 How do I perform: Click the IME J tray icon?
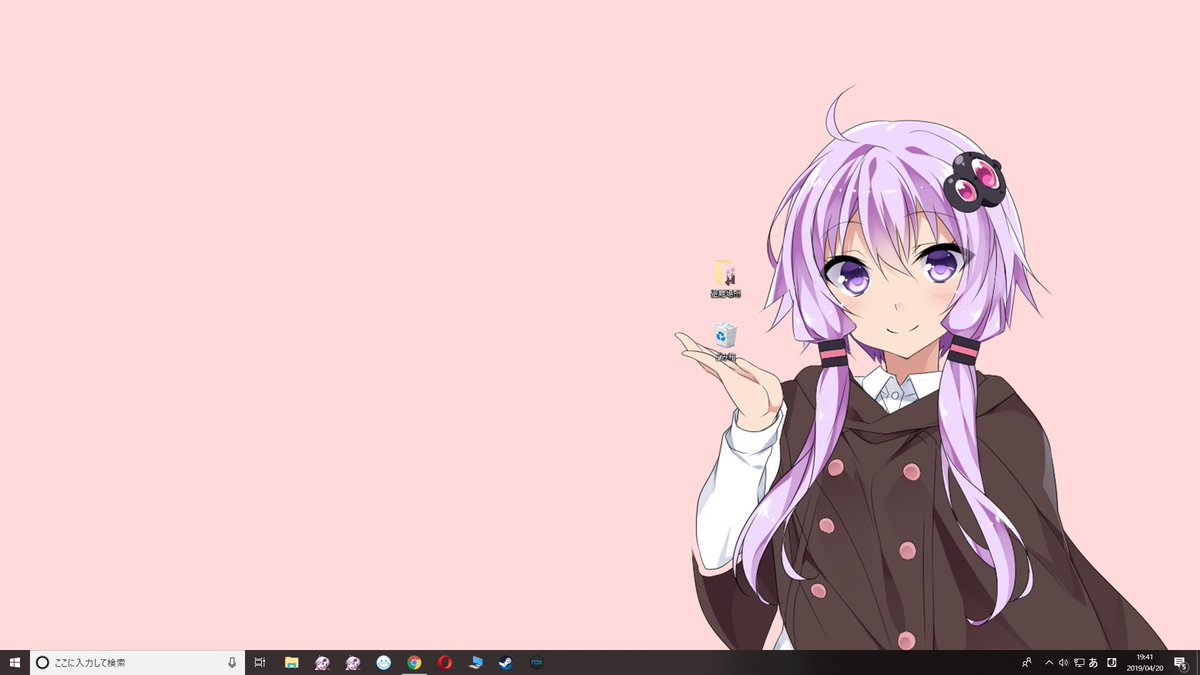tap(1112, 662)
